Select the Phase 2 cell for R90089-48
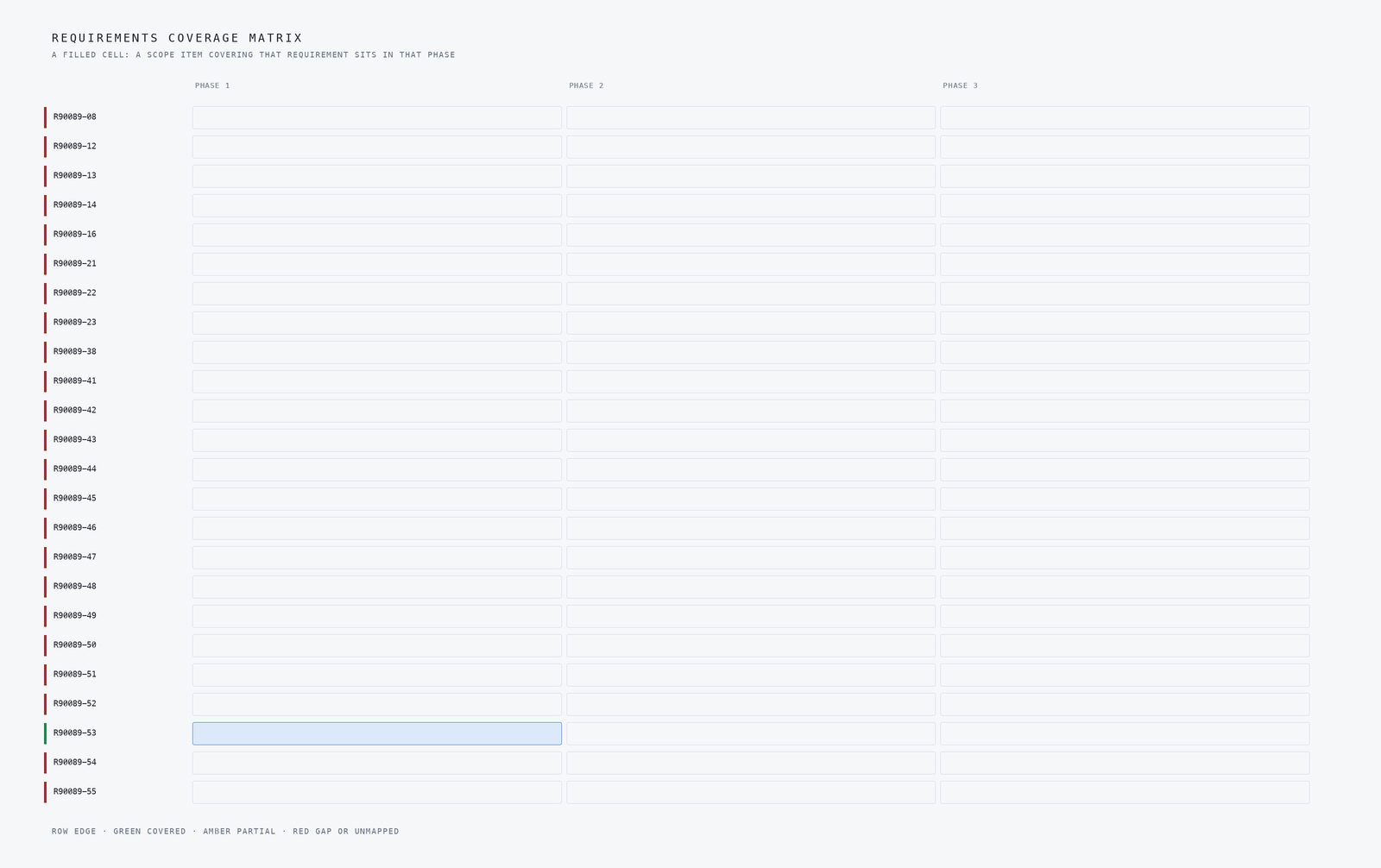Viewport: 1381px width, 868px height. click(751, 587)
